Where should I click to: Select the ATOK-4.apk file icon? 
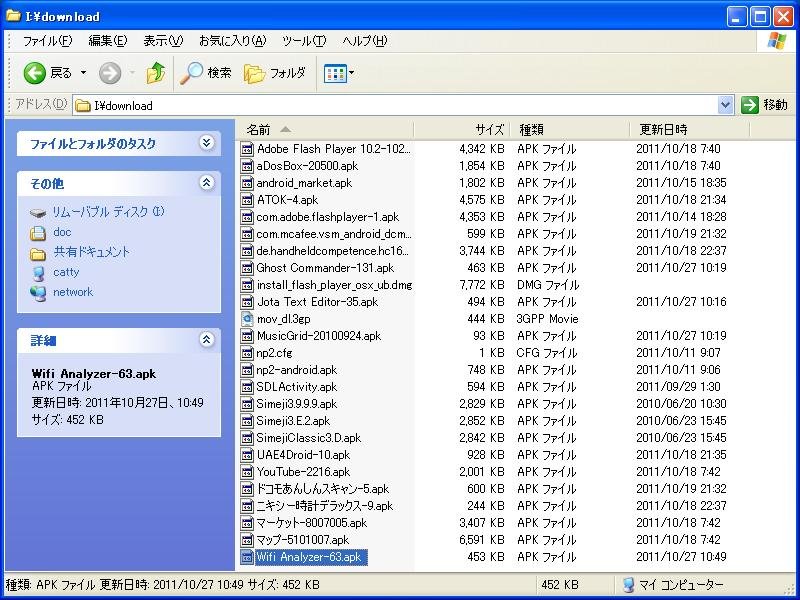coord(247,200)
